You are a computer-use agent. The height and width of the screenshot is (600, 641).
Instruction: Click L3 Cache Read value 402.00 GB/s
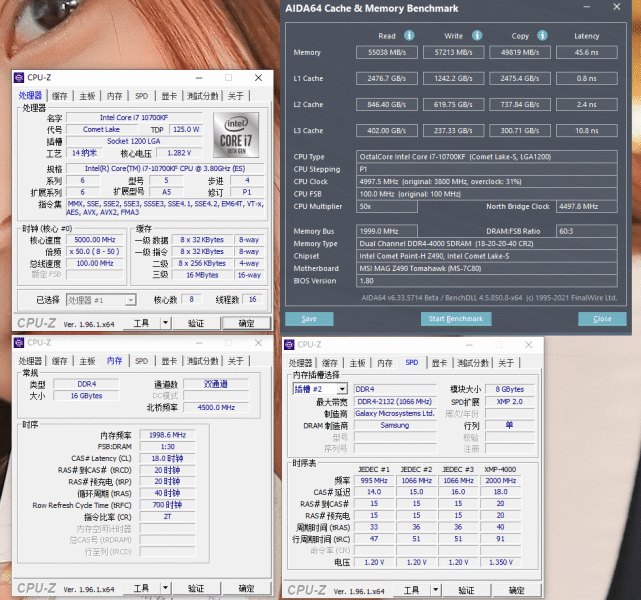[x=387, y=131]
